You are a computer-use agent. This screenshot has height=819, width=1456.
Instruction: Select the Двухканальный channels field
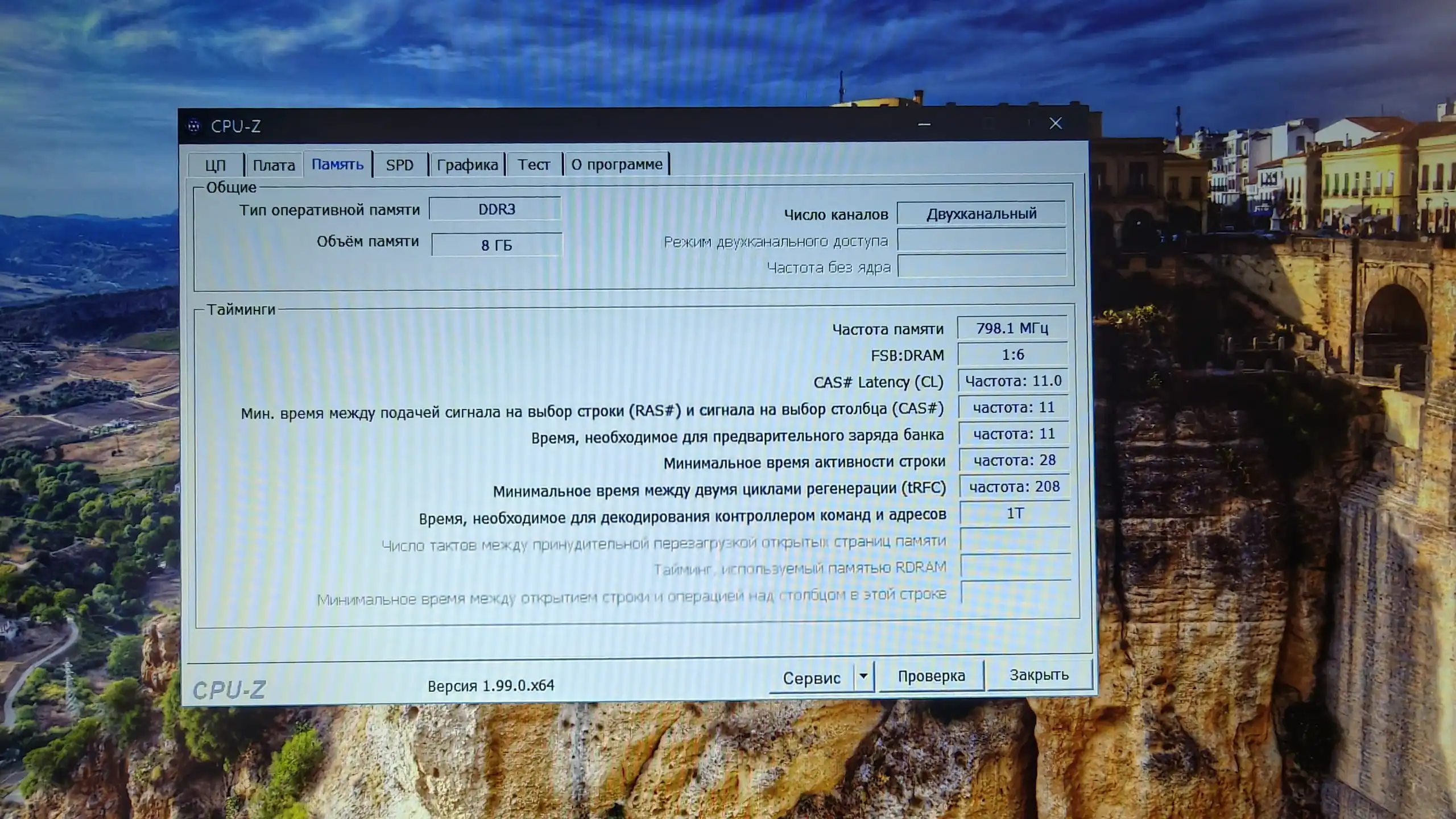(x=982, y=213)
